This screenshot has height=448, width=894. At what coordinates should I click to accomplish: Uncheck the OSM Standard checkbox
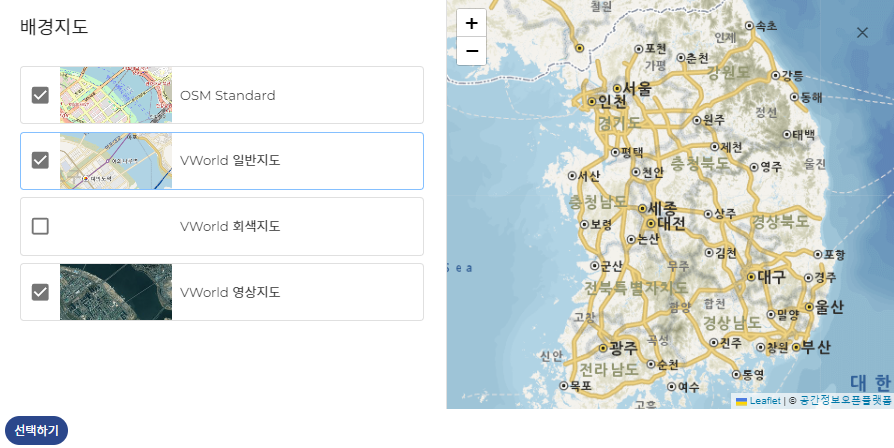point(40,95)
